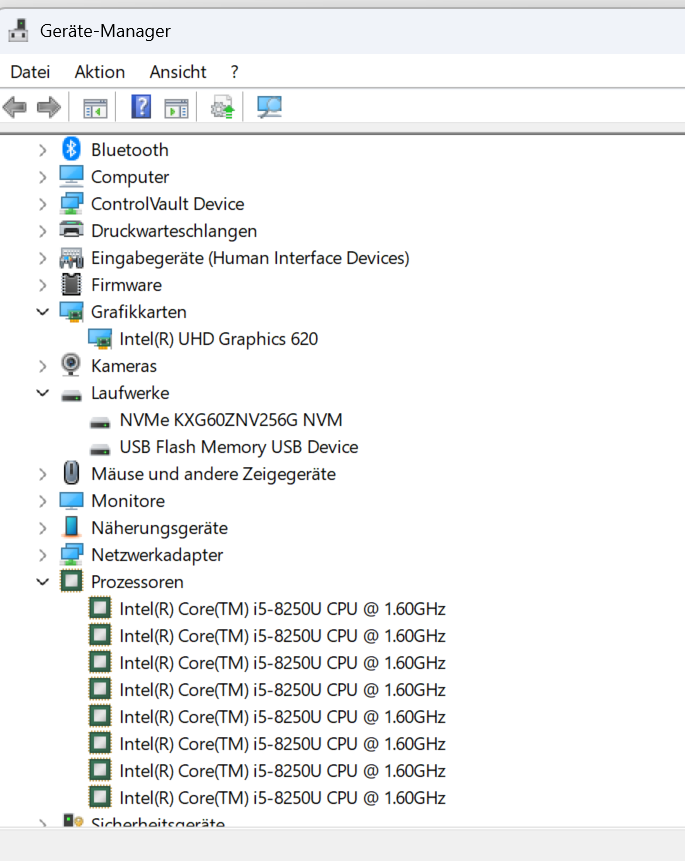Expand the Bluetooth node
Image resolution: width=685 pixels, height=861 pixels.
[x=43, y=150]
